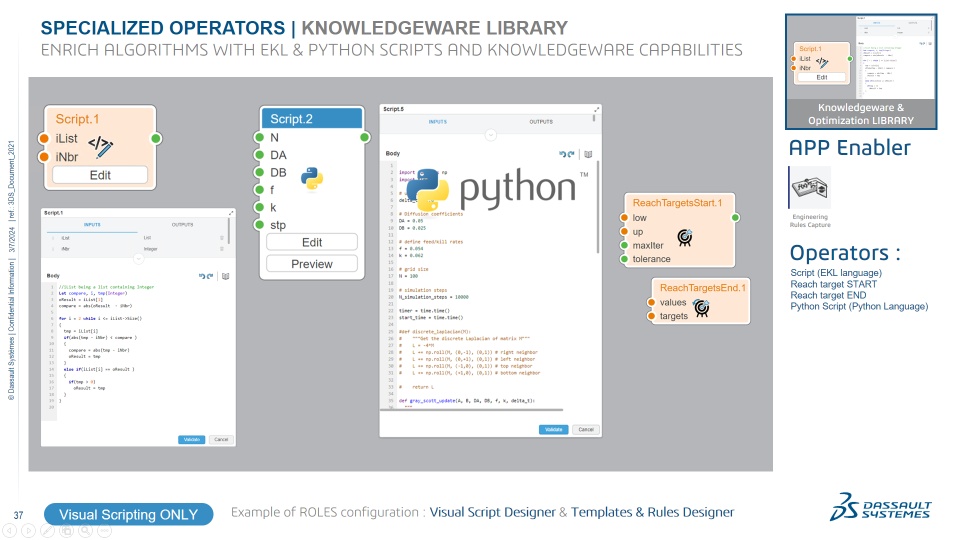Open slideshow pen tool options
The height and width of the screenshot is (540, 960).
48,531
